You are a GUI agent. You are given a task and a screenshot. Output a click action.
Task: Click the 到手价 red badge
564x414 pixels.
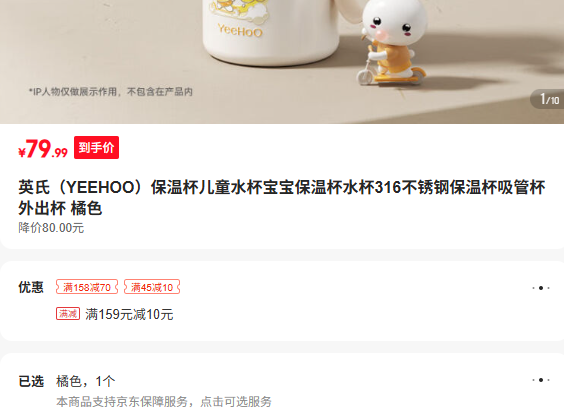tap(96, 147)
